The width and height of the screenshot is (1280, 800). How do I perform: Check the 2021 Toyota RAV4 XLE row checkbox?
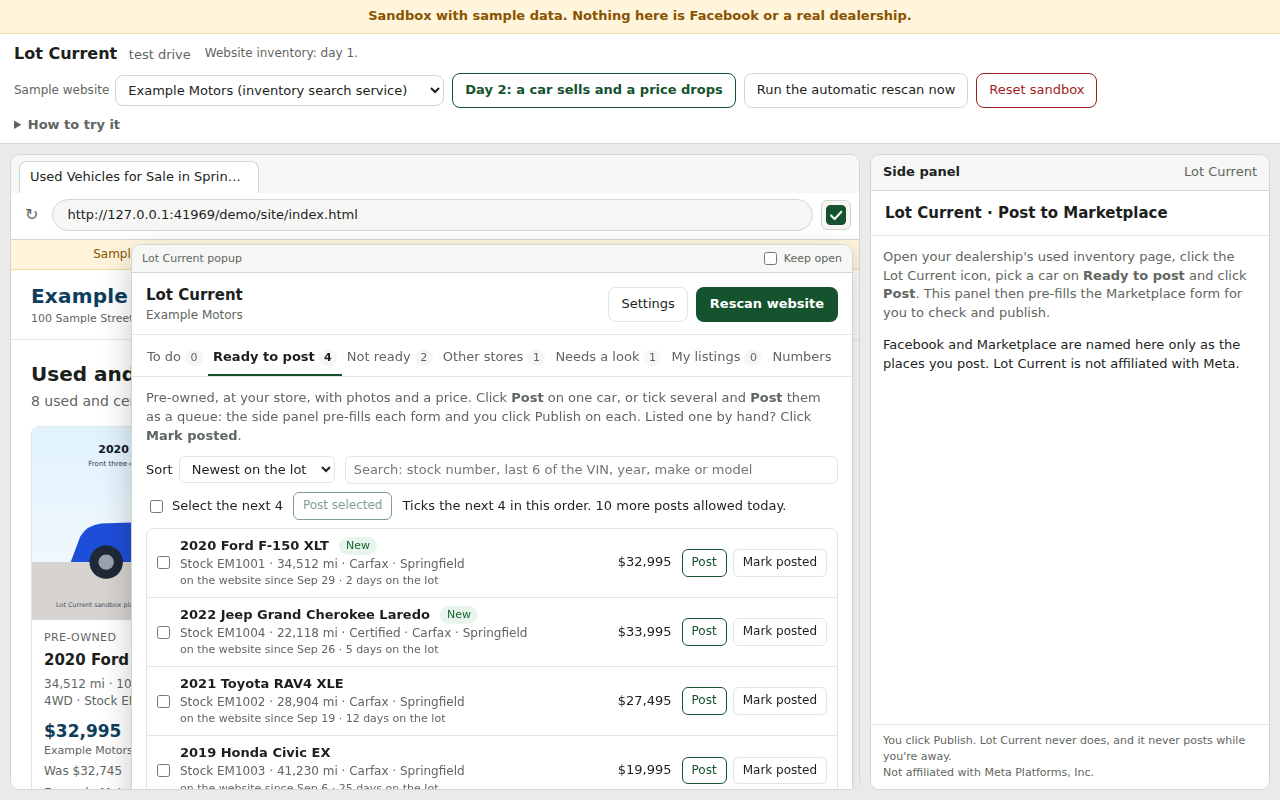tap(163, 701)
